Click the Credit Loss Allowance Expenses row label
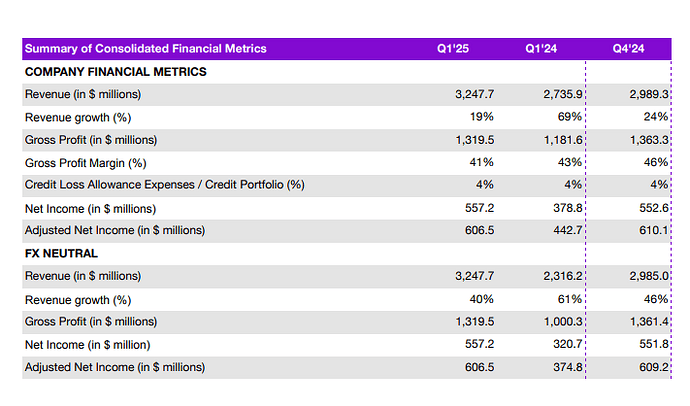Image resolution: width=690 pixels, height=406 pixels. (x=164, y=185)
